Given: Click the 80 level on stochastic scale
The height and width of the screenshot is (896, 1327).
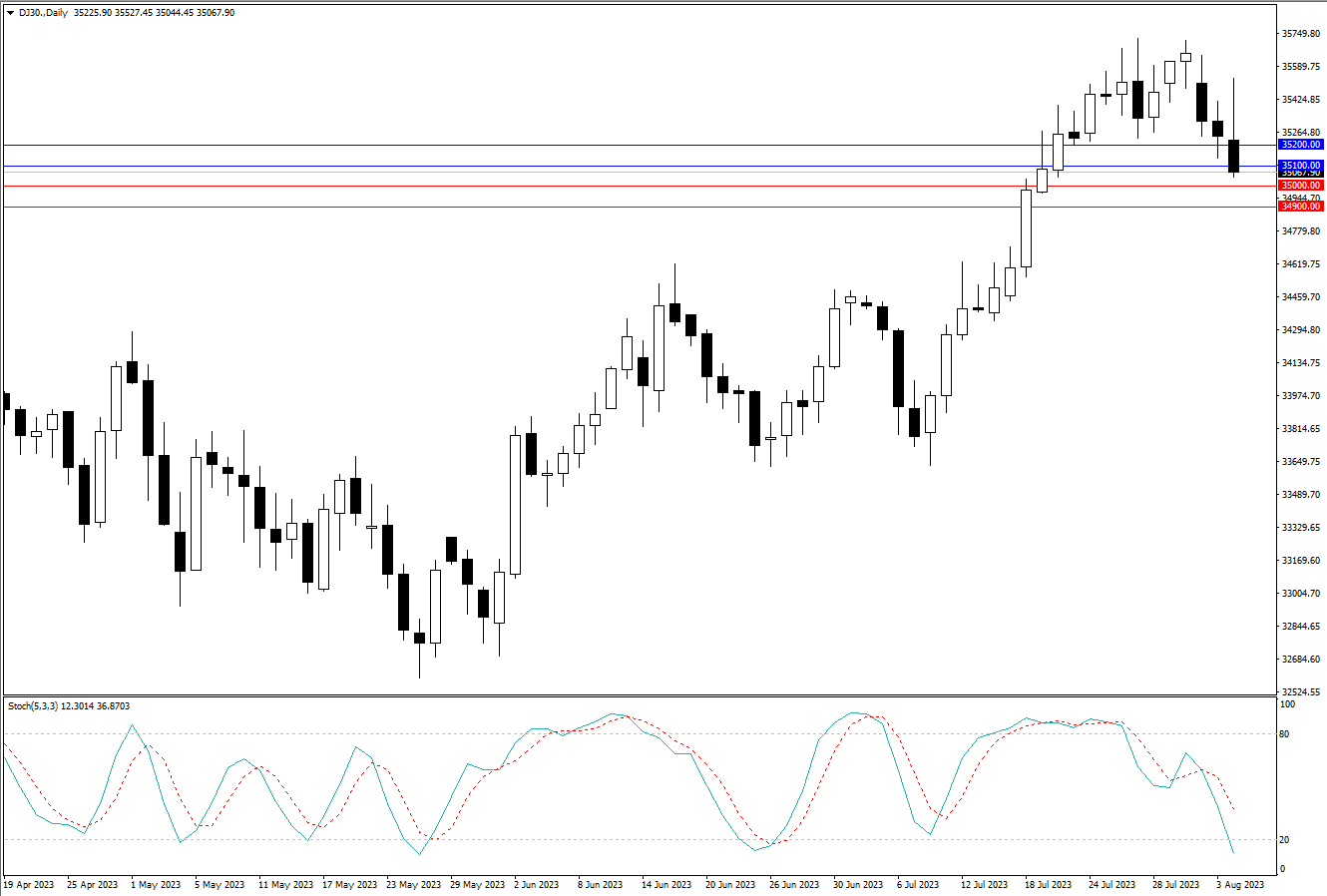Looking at the screenshot, I should (x=1285, y=734).
